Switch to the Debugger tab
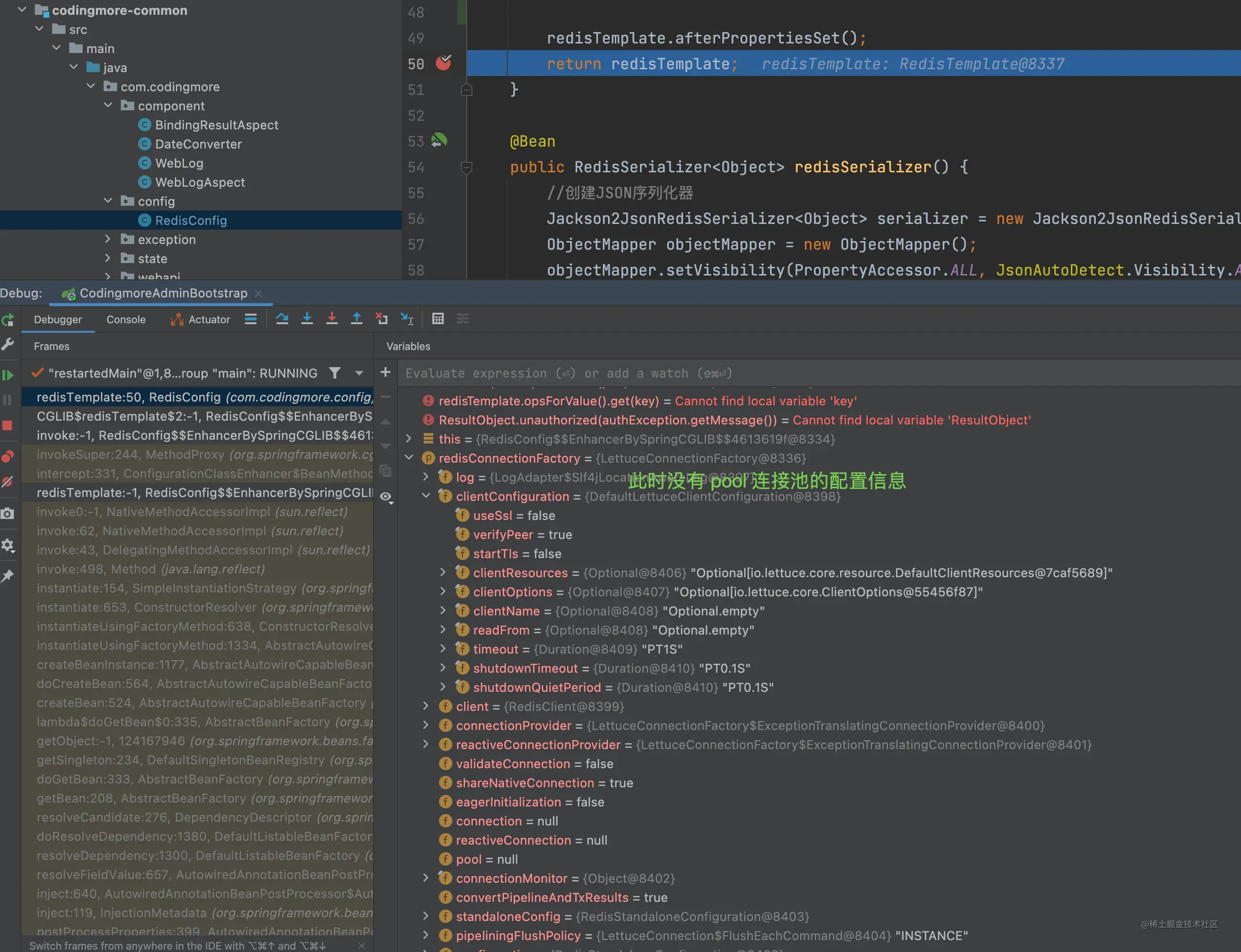This screenshot has width=1241, height=952. 58,319
